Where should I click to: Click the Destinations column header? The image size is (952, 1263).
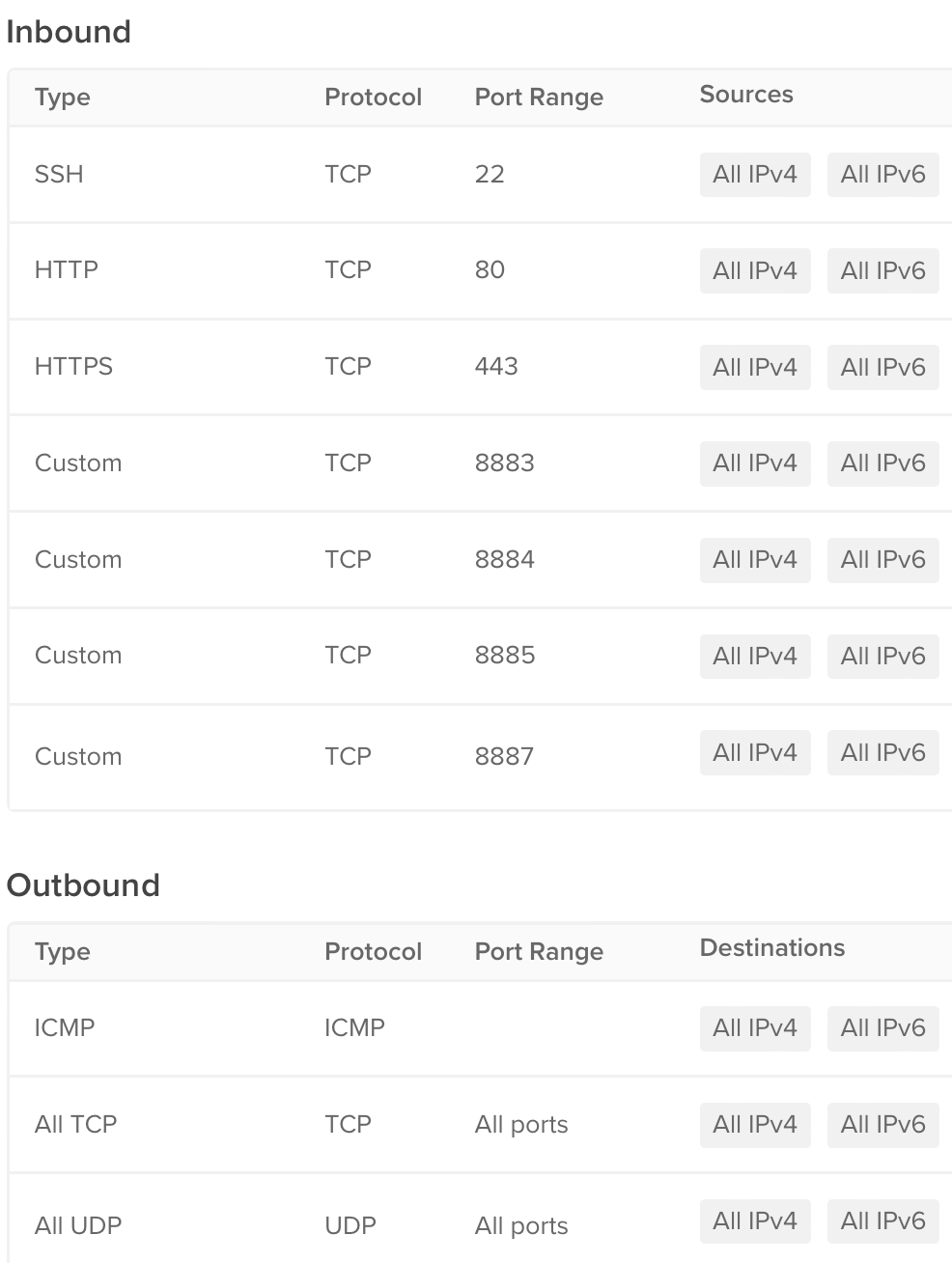tap(772, 948)
